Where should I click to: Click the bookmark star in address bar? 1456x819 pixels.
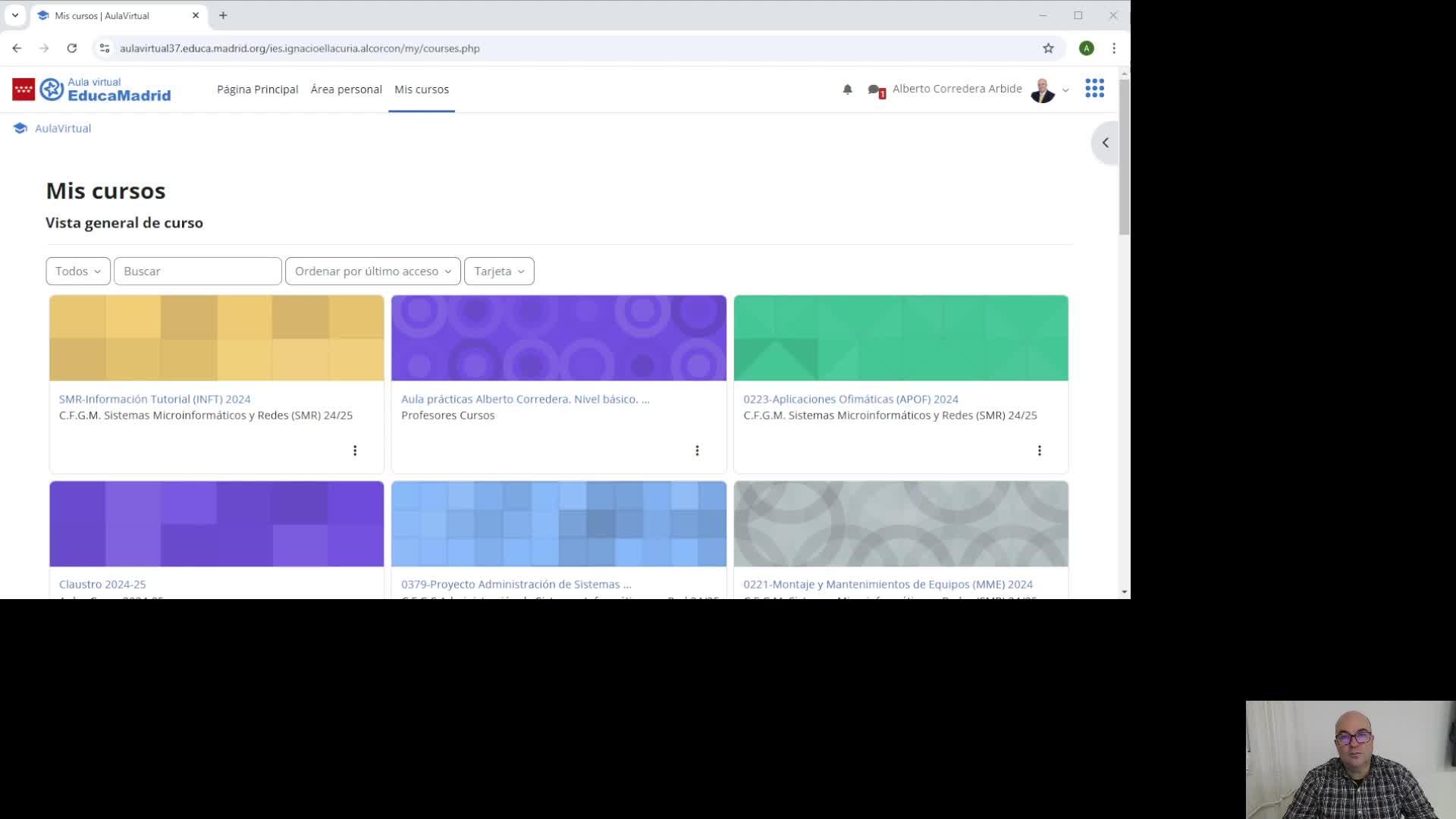(1048, 49)
